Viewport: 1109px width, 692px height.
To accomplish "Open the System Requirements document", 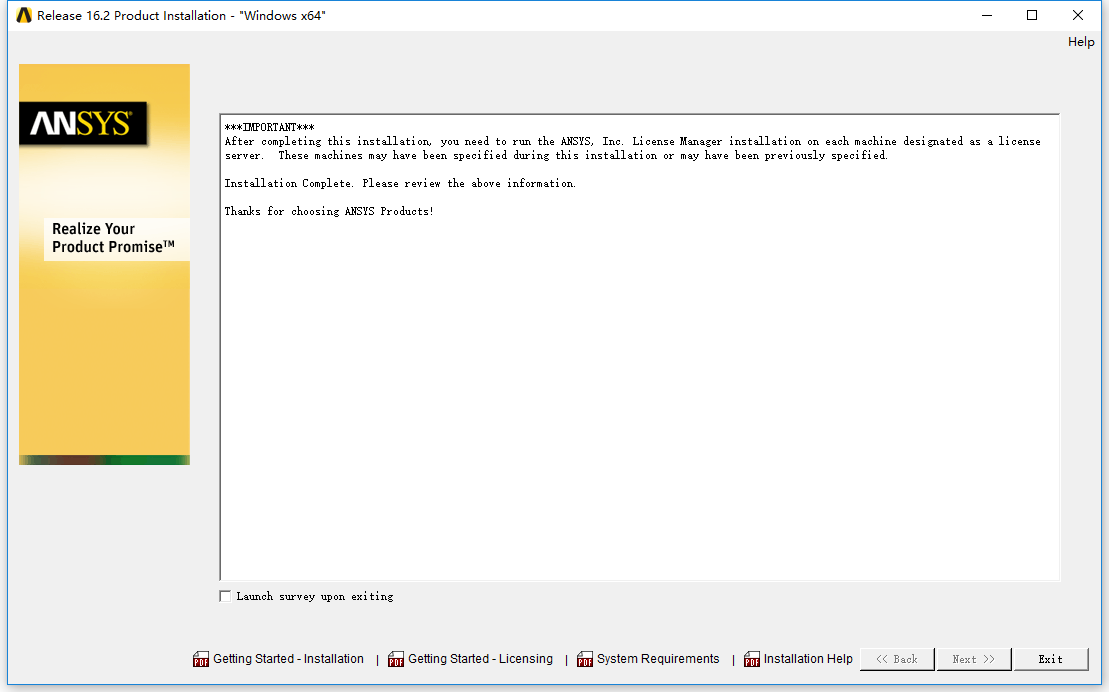I will point(658,659).
